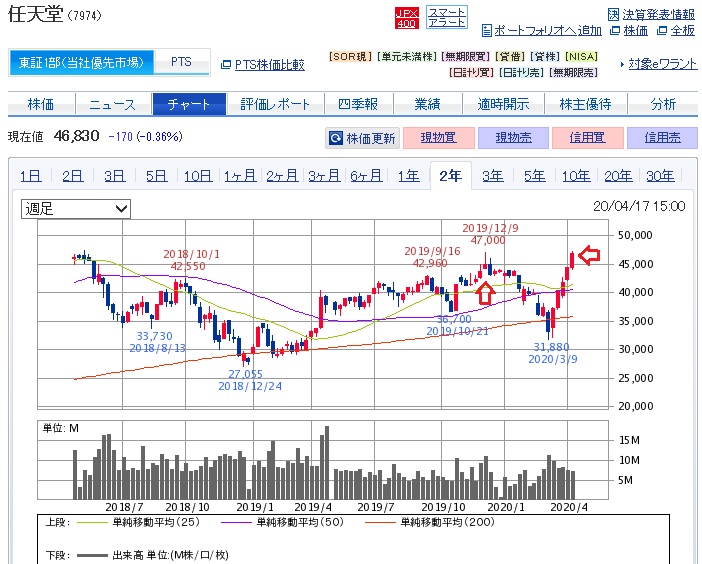Select the 2日 chart range
This screenshot has width=702, height=564.
click(73, 176)
